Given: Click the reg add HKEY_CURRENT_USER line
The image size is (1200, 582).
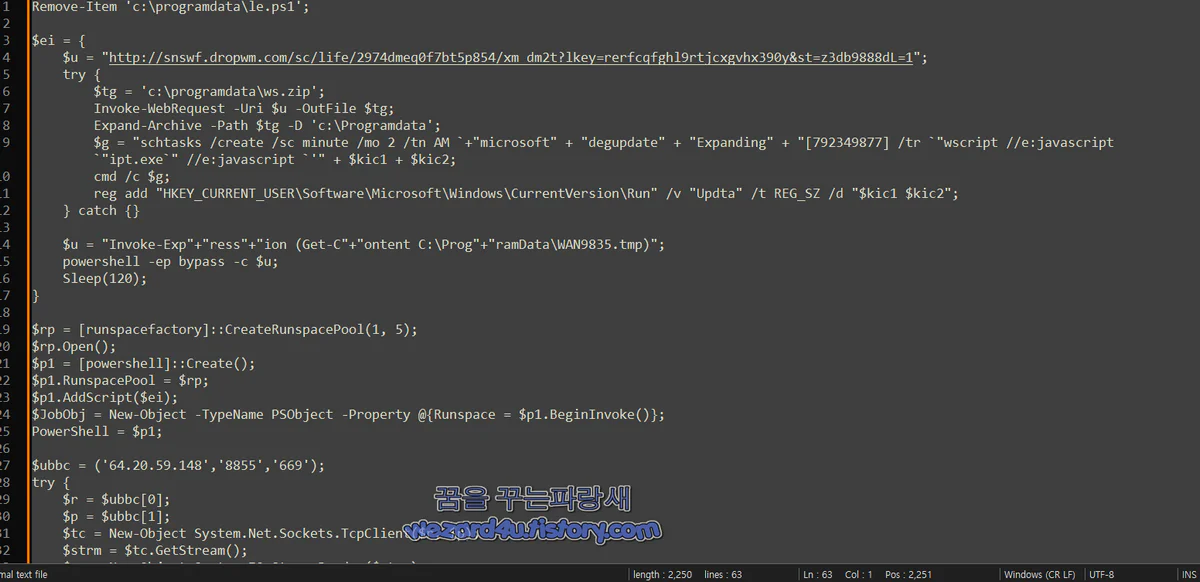Looking at the screenshot, I should coord(526,193).
